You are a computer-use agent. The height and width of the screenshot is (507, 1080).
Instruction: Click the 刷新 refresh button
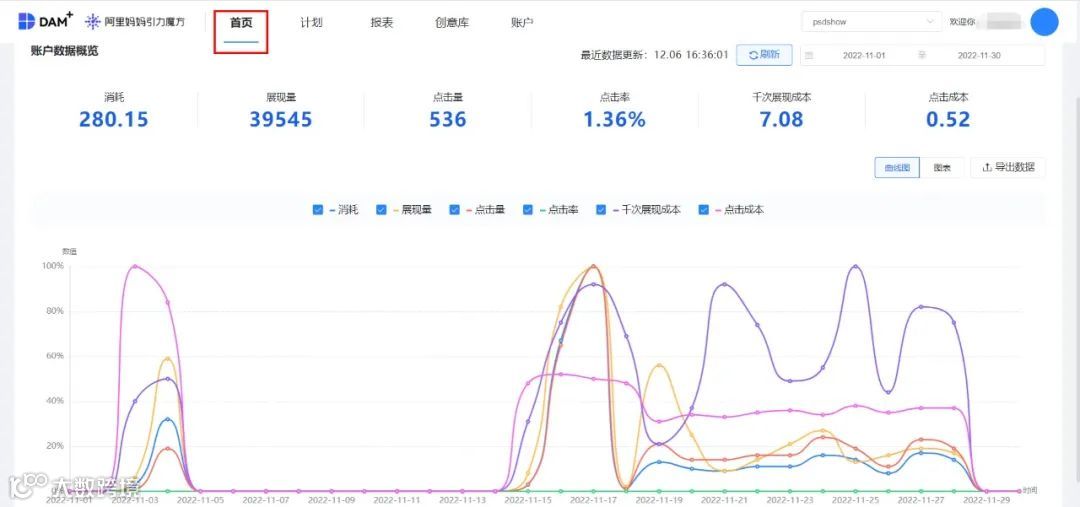[x=764, y=55]
